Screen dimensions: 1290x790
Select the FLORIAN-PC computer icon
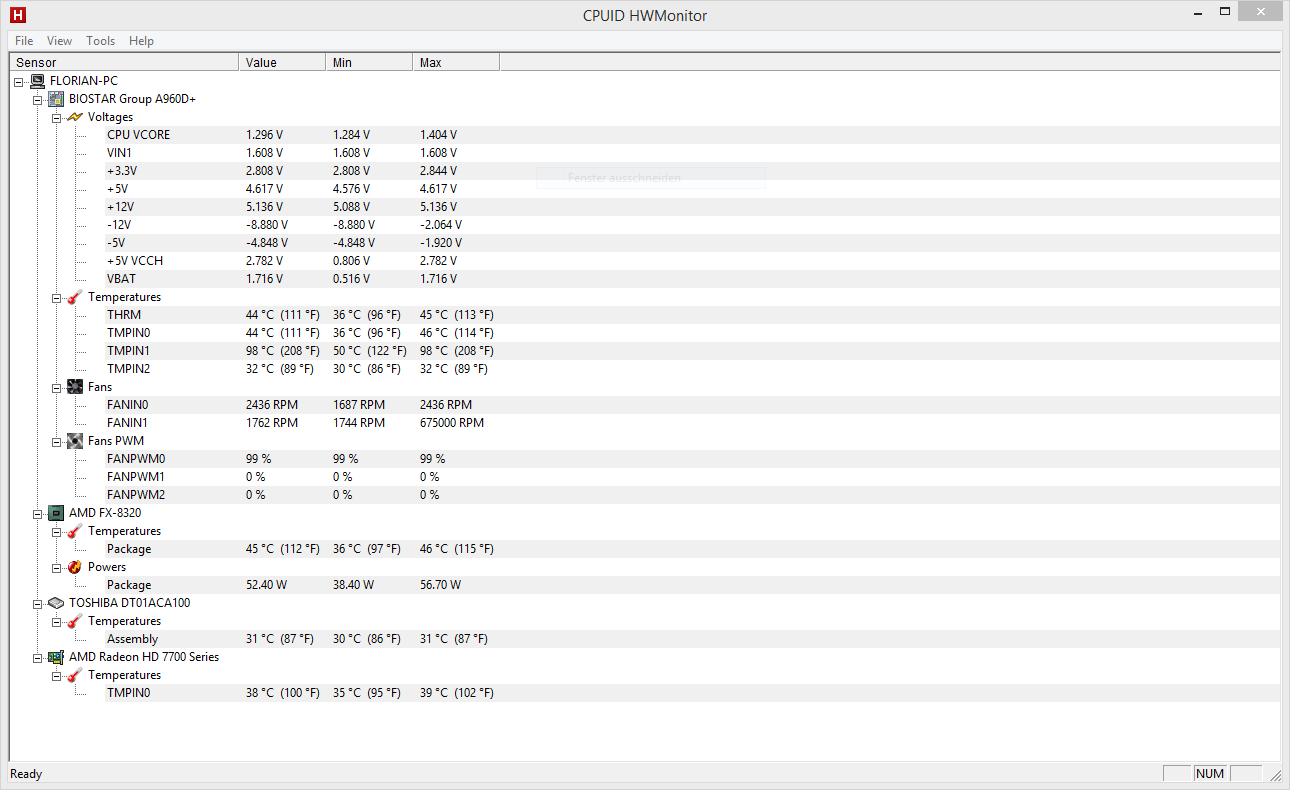[37, 81]
